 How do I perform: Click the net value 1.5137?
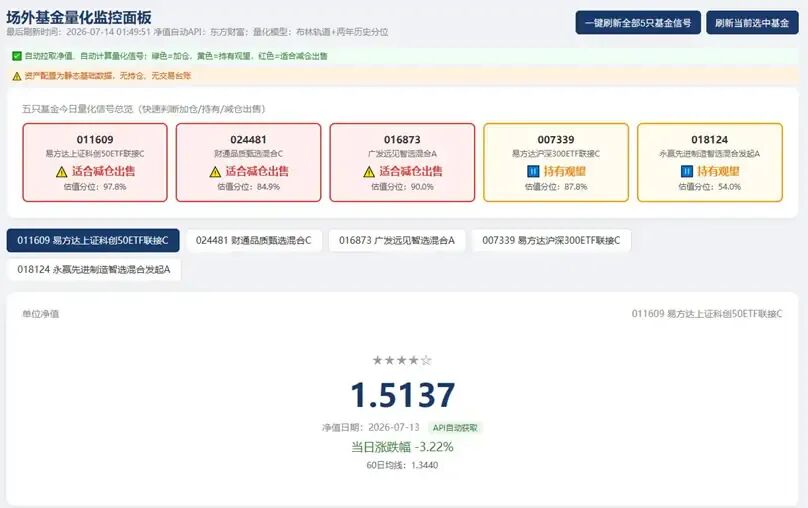pos(402,395)
